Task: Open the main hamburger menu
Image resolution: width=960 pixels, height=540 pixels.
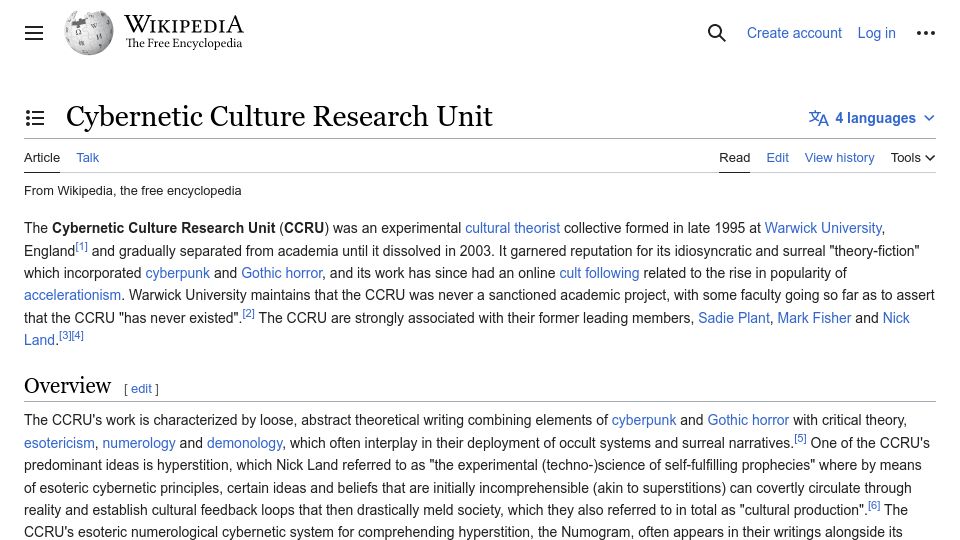Action: pos(34,33)
